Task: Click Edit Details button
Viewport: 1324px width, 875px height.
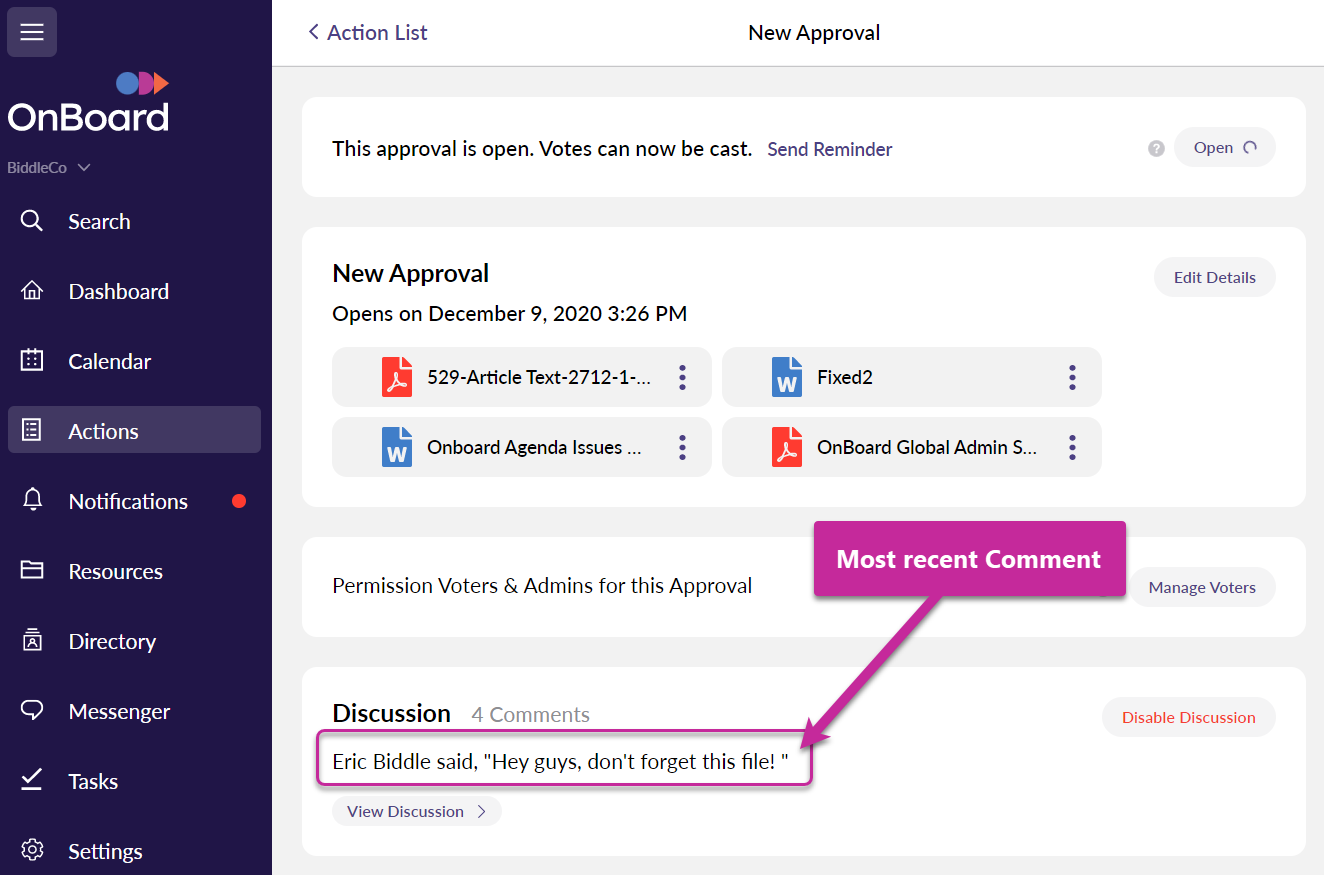Action: coord(1215,277)
